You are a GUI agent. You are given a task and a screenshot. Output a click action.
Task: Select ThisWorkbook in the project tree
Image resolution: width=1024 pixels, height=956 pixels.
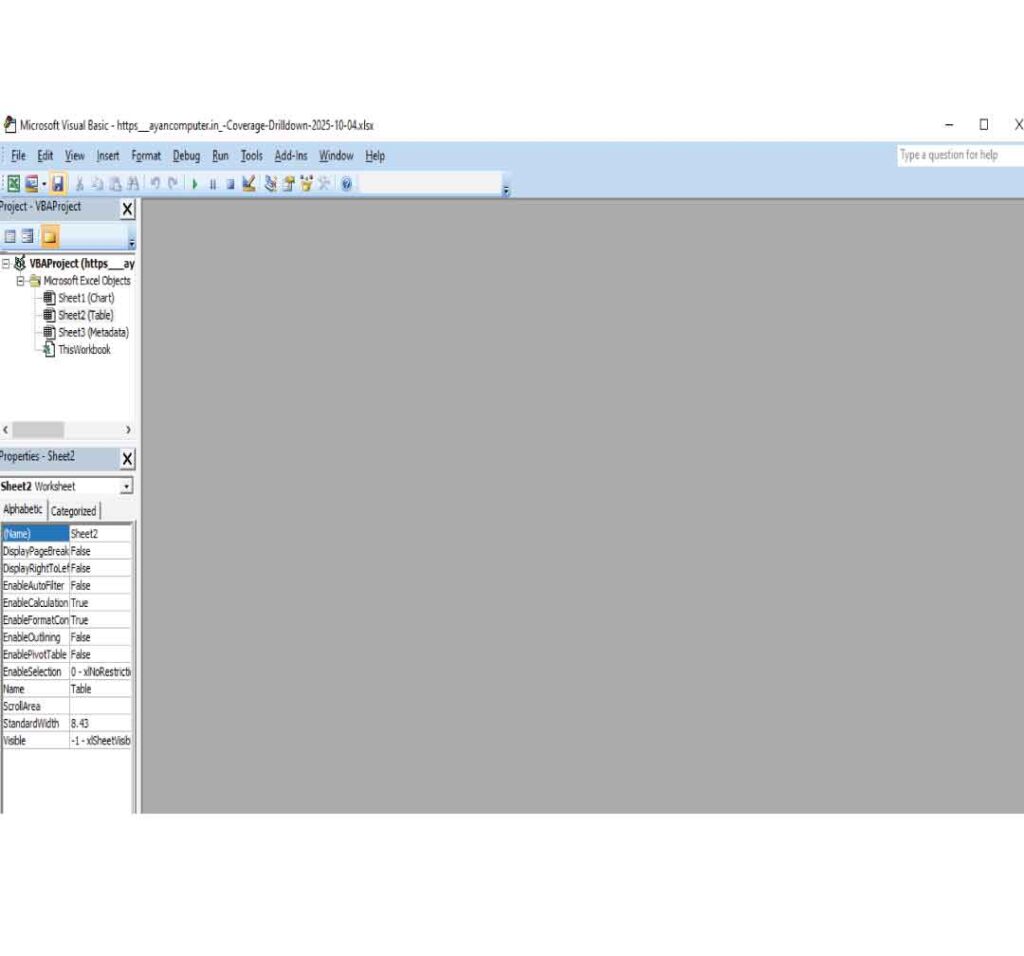click(84, 350)
